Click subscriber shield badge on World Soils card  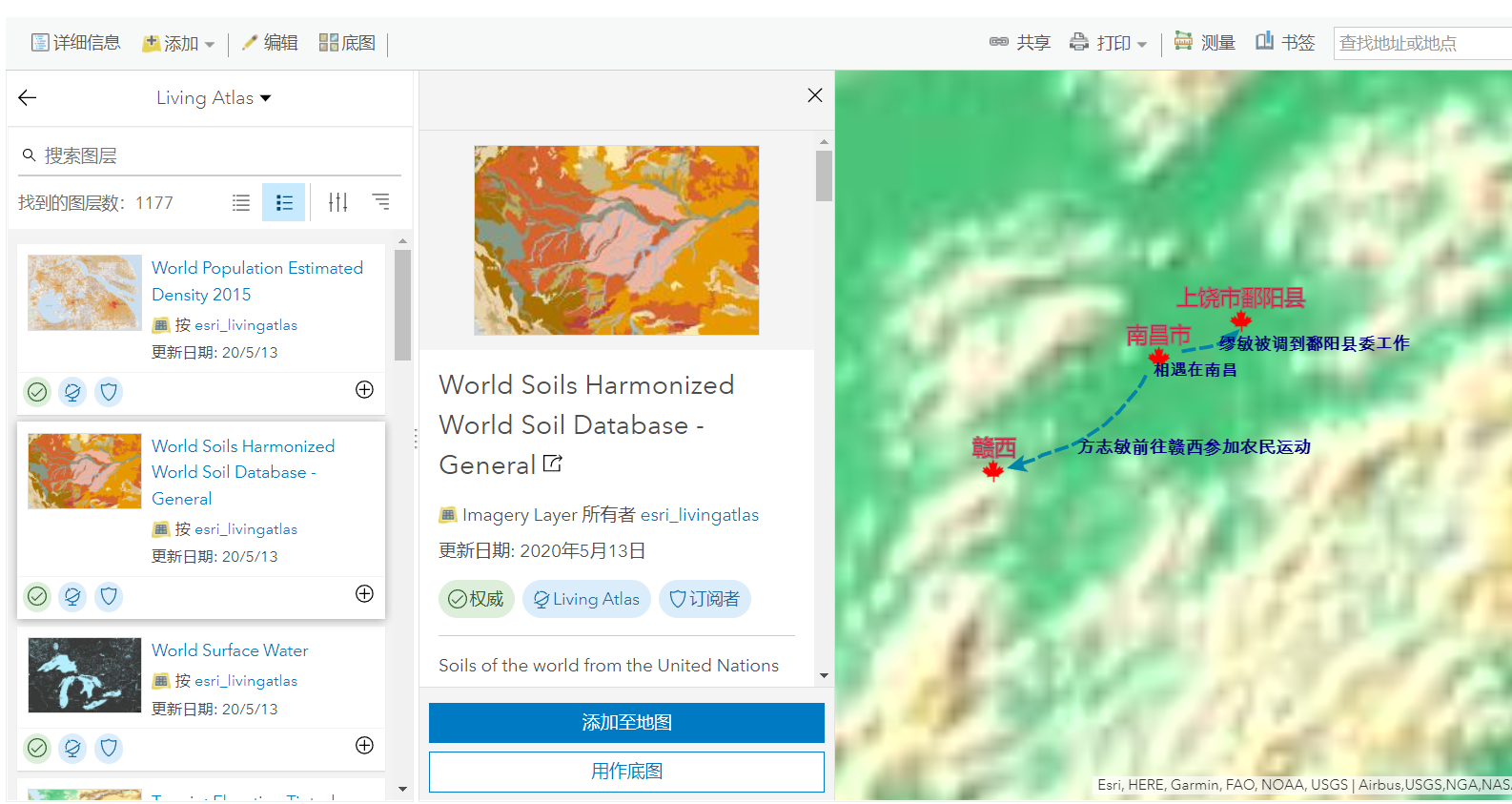point(109,596)
